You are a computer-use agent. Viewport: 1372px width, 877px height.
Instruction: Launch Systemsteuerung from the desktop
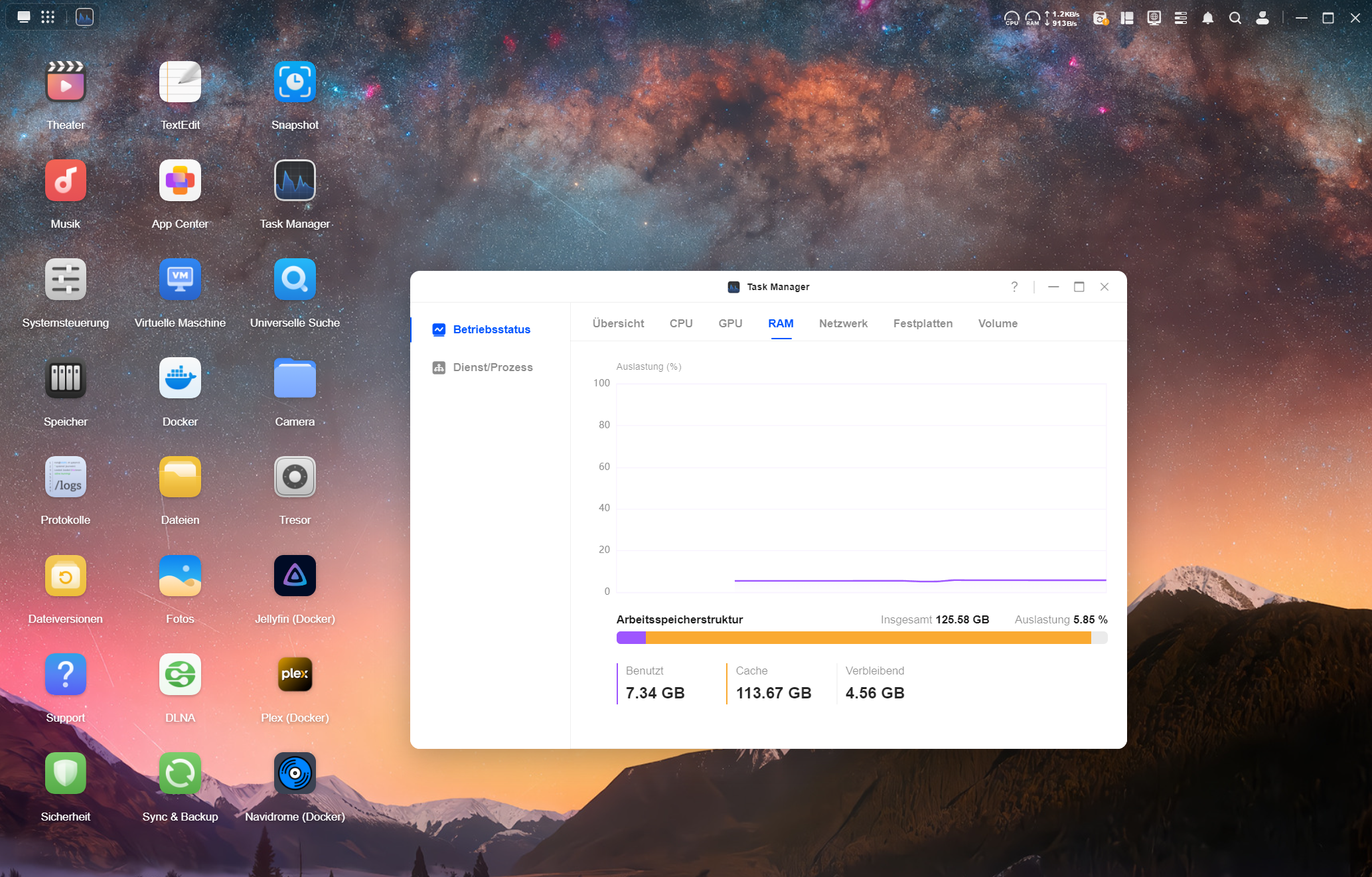pyautogui.click(x=65, y=279)
